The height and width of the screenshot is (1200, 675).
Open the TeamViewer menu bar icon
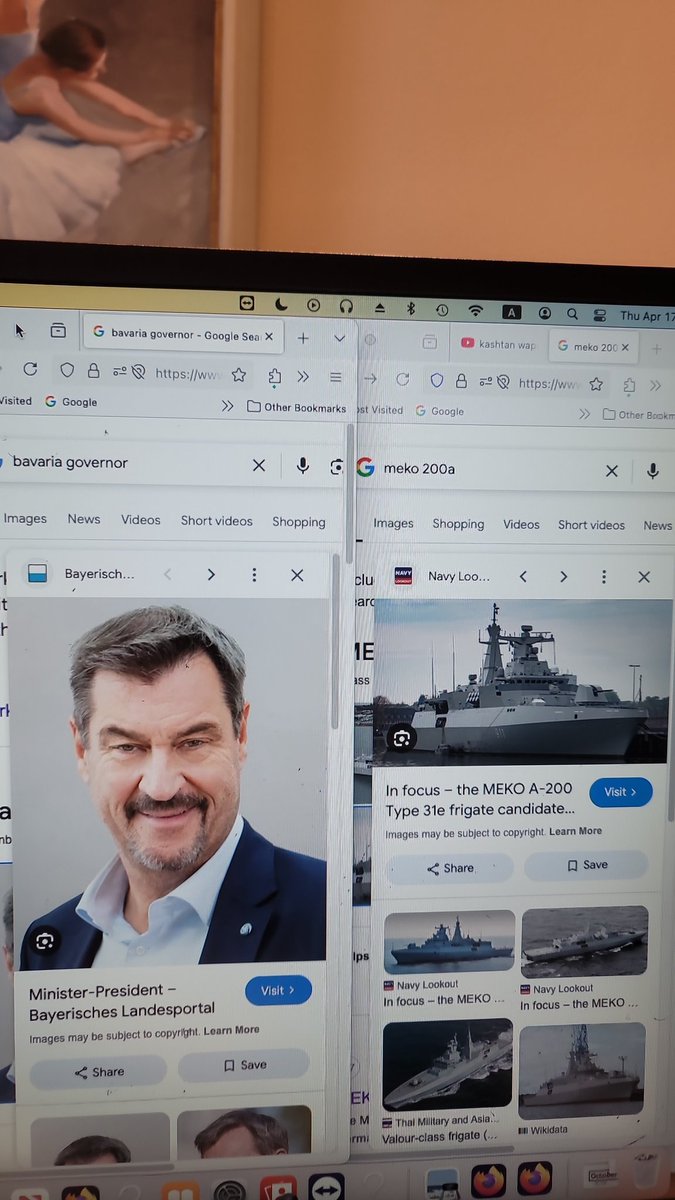click(246, 304)
